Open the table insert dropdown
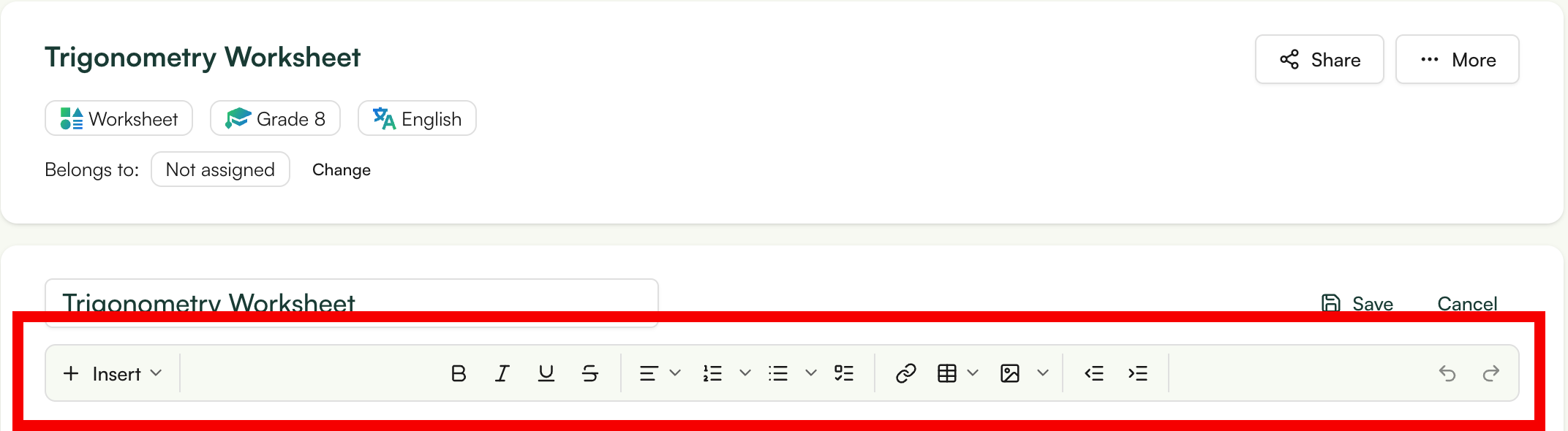Screen dimensions: 1568x431 pos(973,373)
